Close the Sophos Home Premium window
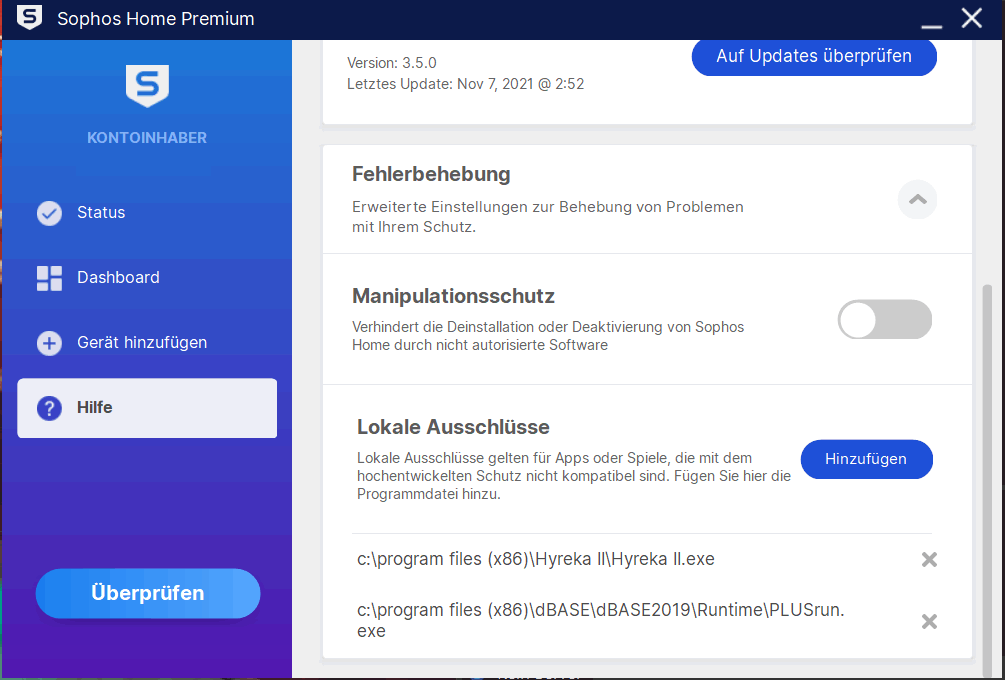This screenshot has width=1005, height=680. [x=972, y=18]
